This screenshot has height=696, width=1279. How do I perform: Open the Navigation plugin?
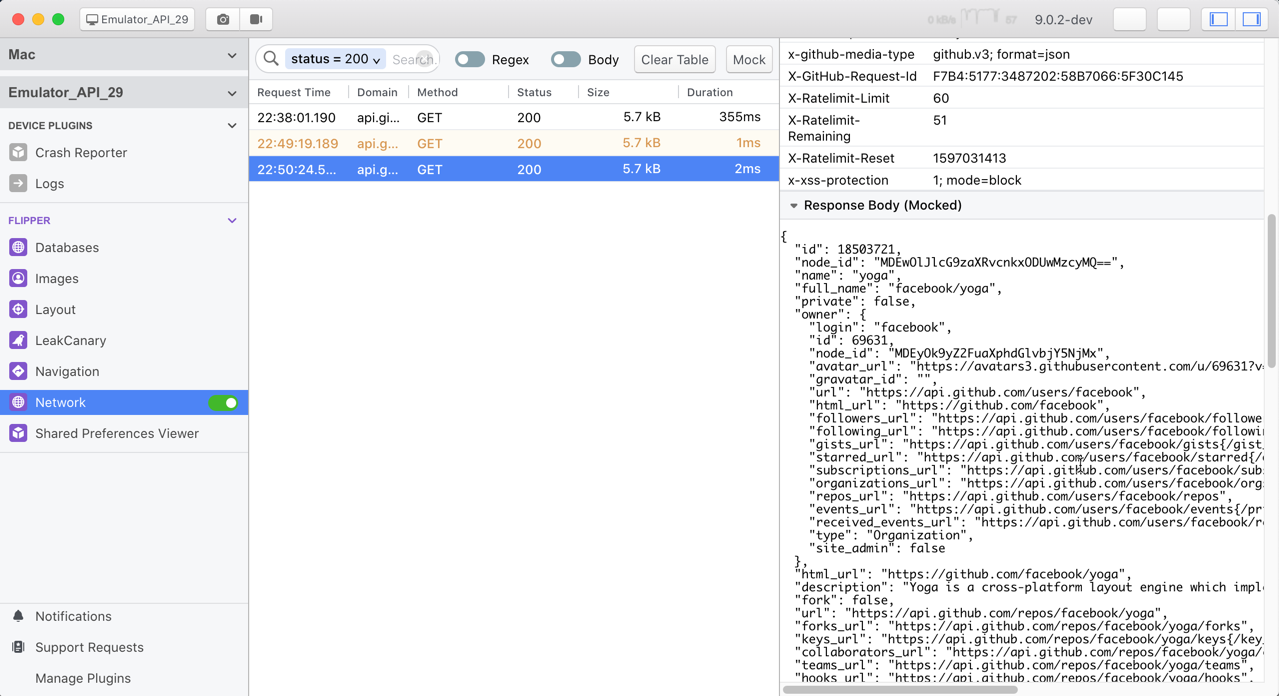pyautogui.click(x=67, y=372)
